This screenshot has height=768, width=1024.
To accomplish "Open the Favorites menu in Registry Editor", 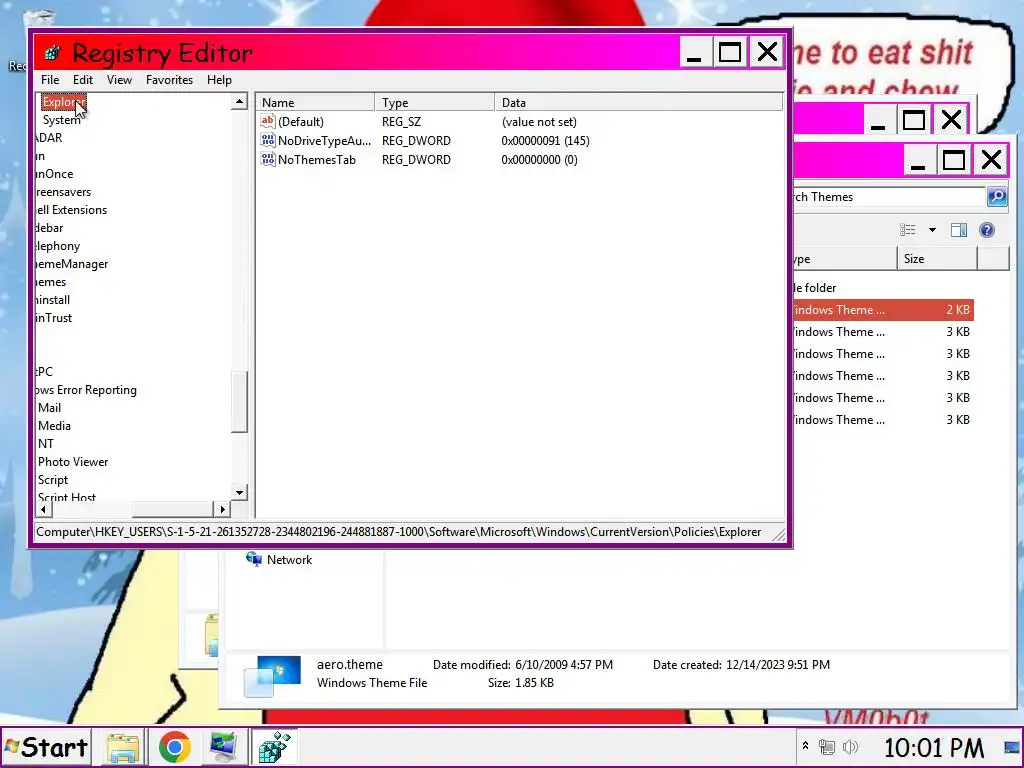I will (169, 80).
